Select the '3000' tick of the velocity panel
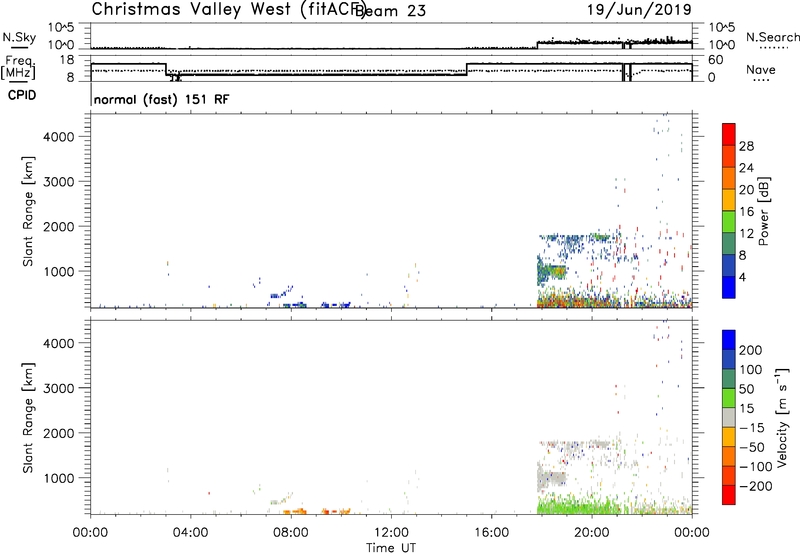800x554 pixels. (59, 388)
